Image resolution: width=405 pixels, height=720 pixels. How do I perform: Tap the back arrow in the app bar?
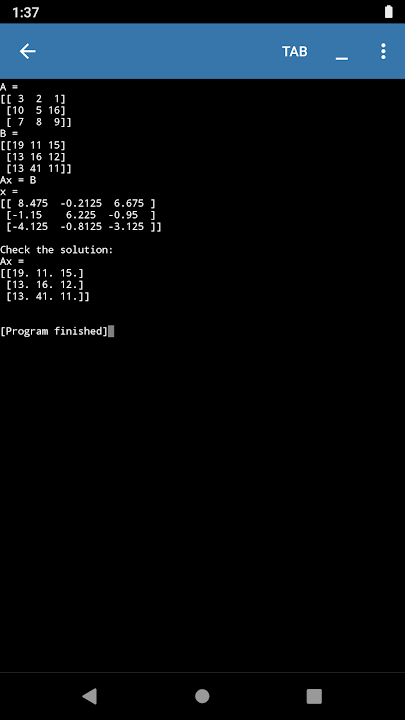coord(28,51)
